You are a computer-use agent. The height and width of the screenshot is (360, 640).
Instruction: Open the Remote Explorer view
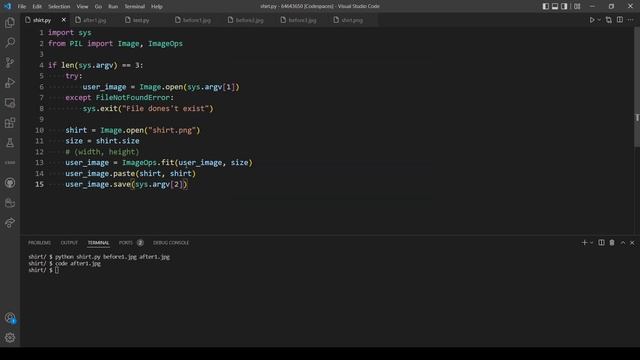10,103
